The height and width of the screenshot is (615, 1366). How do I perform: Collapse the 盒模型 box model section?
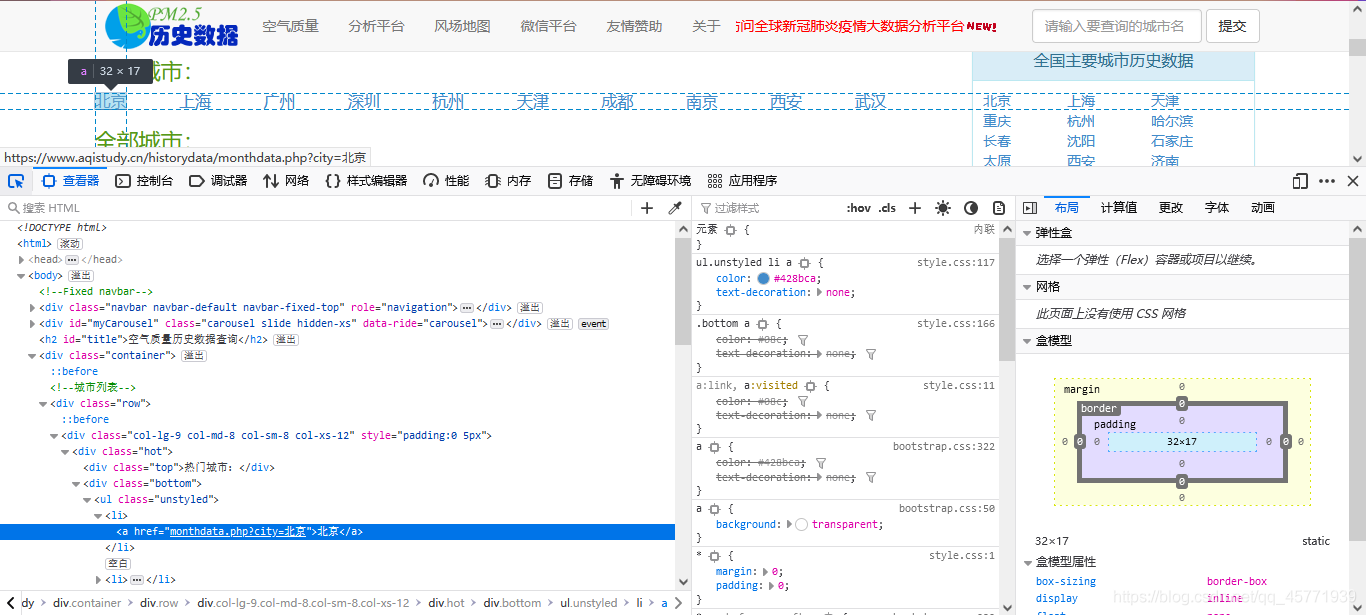[x=1027, y=341]
